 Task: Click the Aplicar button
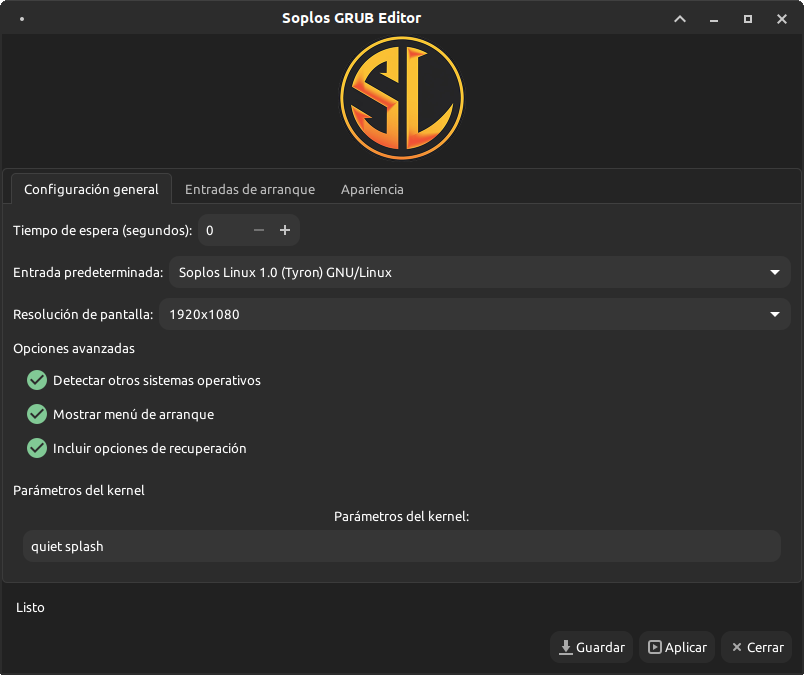click(x=677, y=647)
